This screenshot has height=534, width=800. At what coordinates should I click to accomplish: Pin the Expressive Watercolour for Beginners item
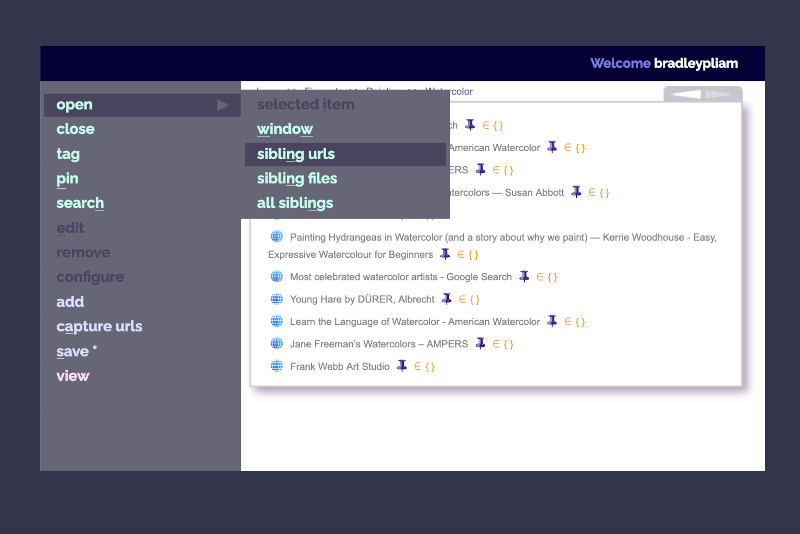click(445, 254)
